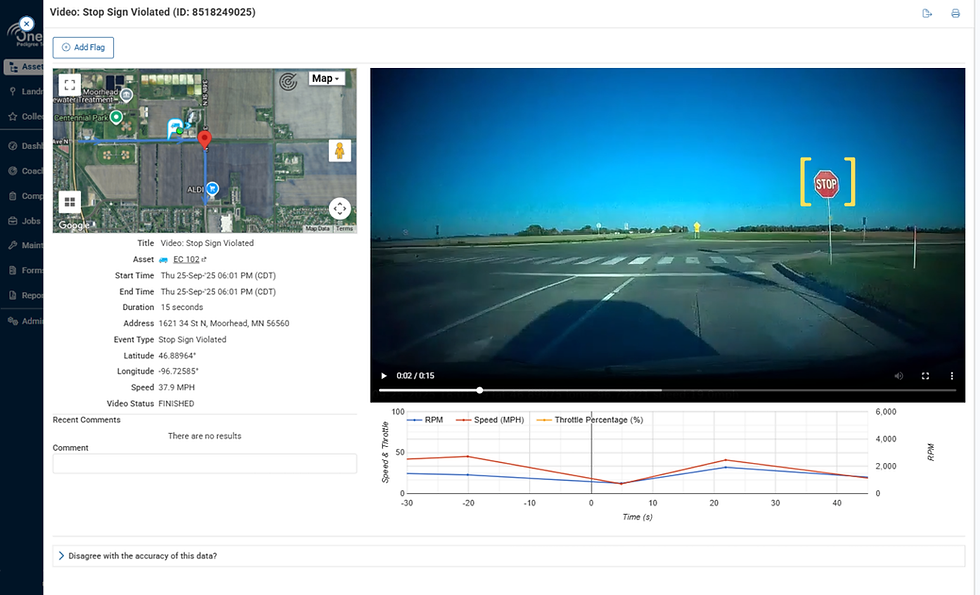This screenshot has height=595, width=980.
Task: Open the Admin menu item
Action: [20, 320]
